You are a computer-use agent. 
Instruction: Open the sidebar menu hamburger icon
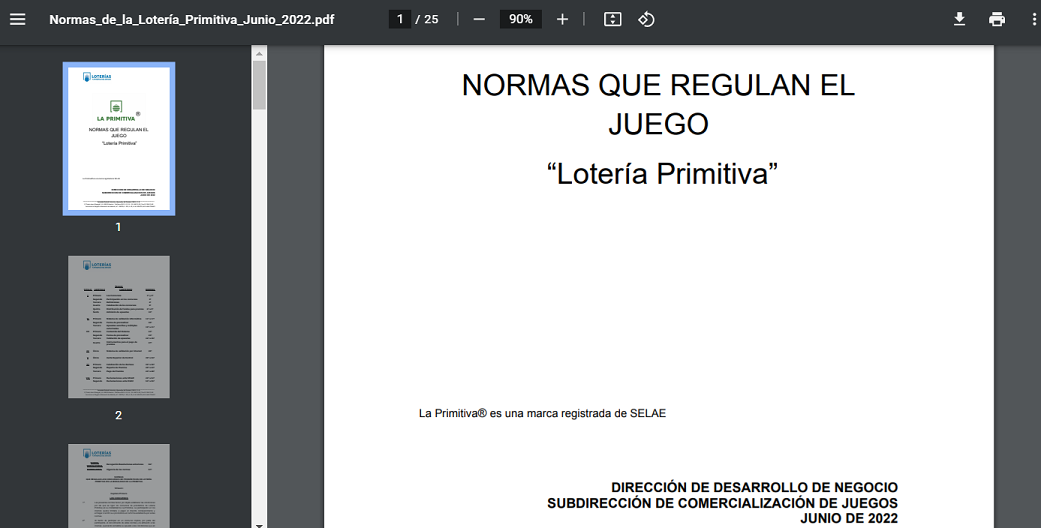pos(18,19)
